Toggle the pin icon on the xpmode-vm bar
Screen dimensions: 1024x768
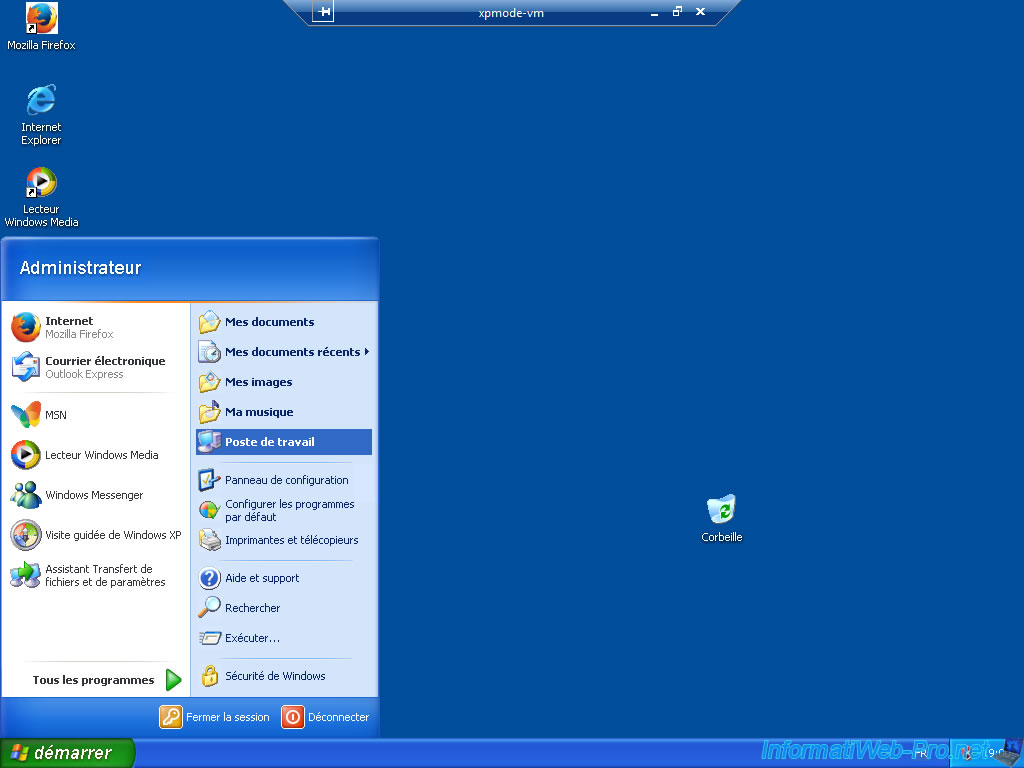coord(323,12)
